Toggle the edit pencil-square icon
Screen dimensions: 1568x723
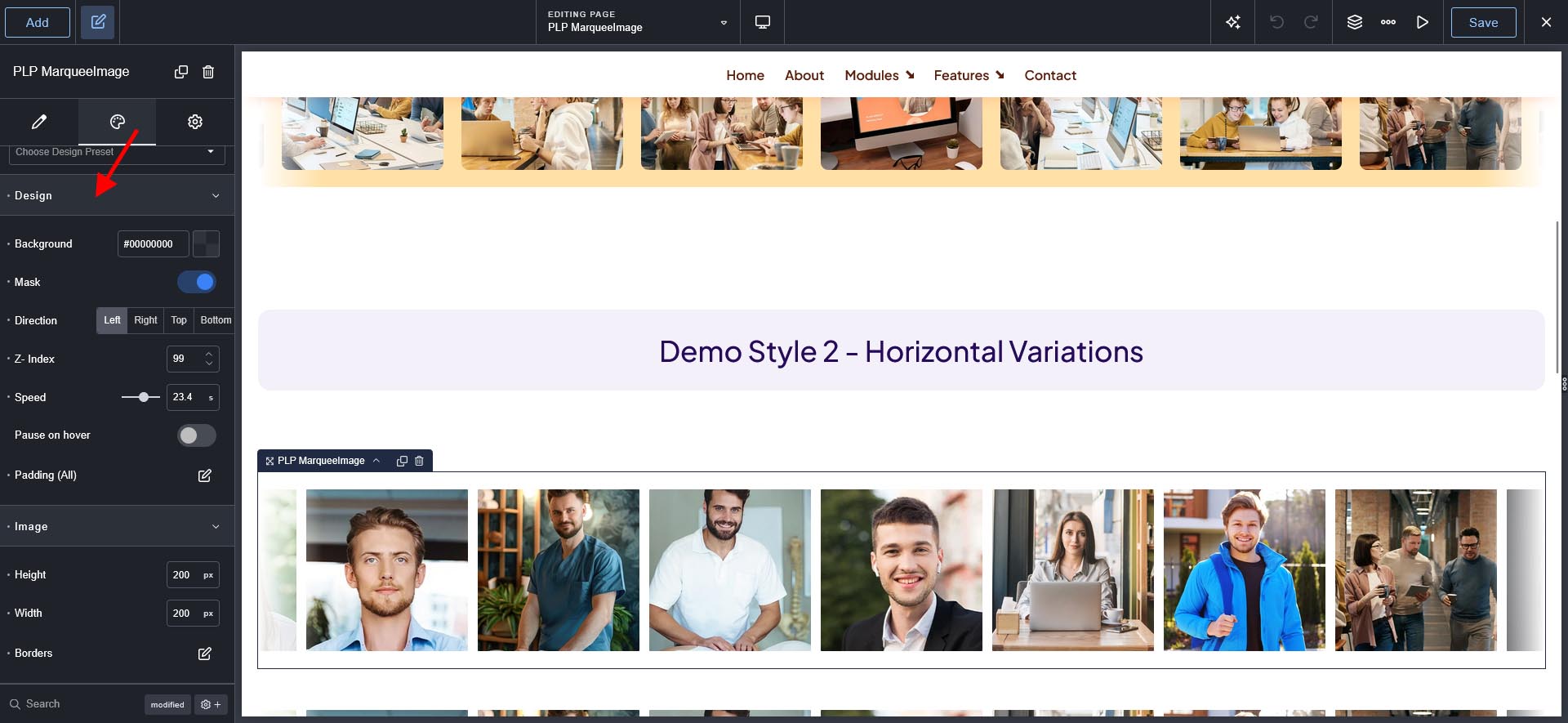98,22
